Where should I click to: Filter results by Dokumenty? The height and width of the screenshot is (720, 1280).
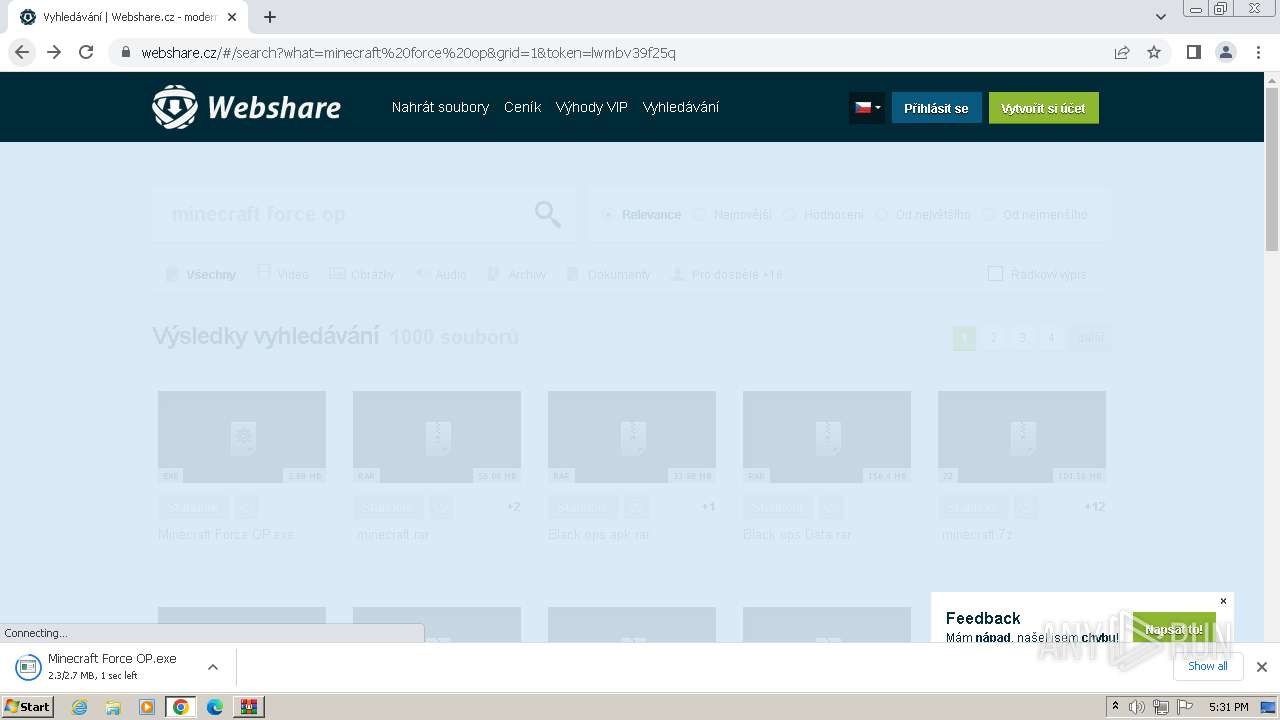coord(608,274)
